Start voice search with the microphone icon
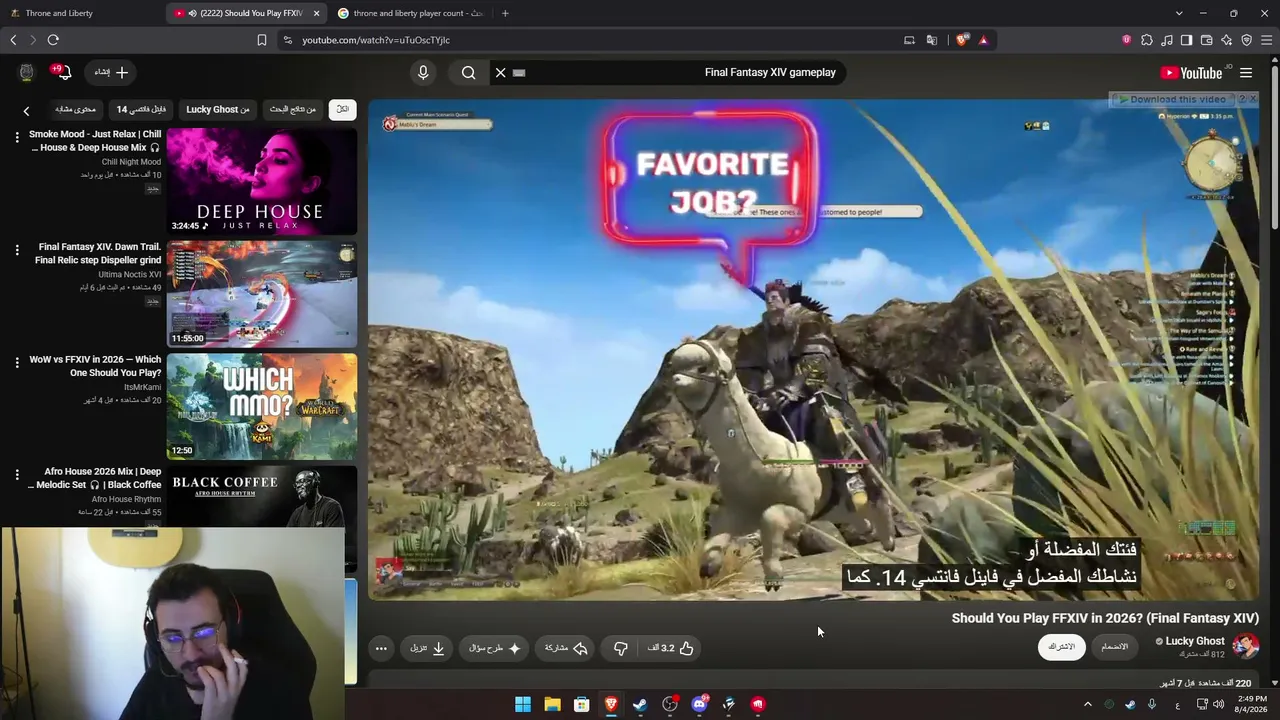 click(423, 72)
